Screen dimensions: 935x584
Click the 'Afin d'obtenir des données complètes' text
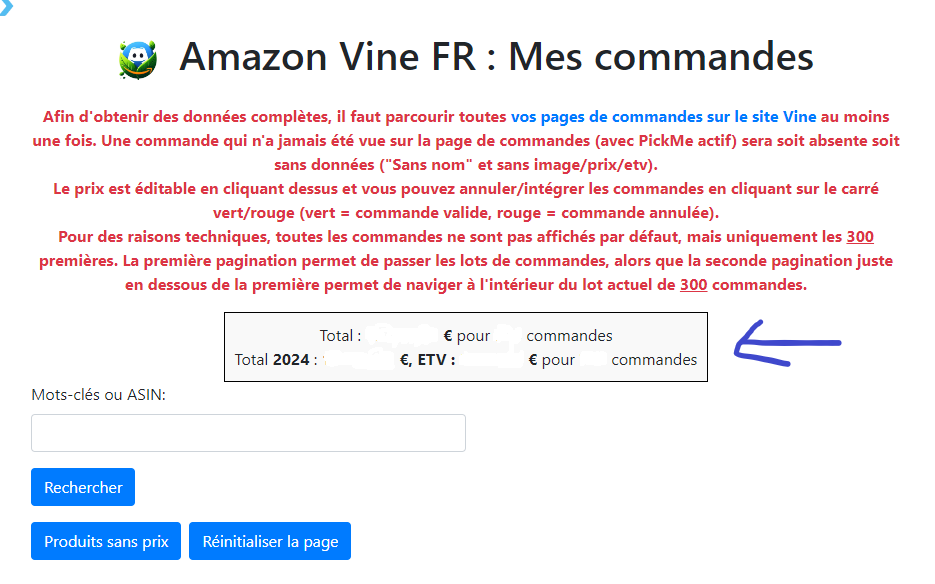pyautogui.click(x=200, y=117)
